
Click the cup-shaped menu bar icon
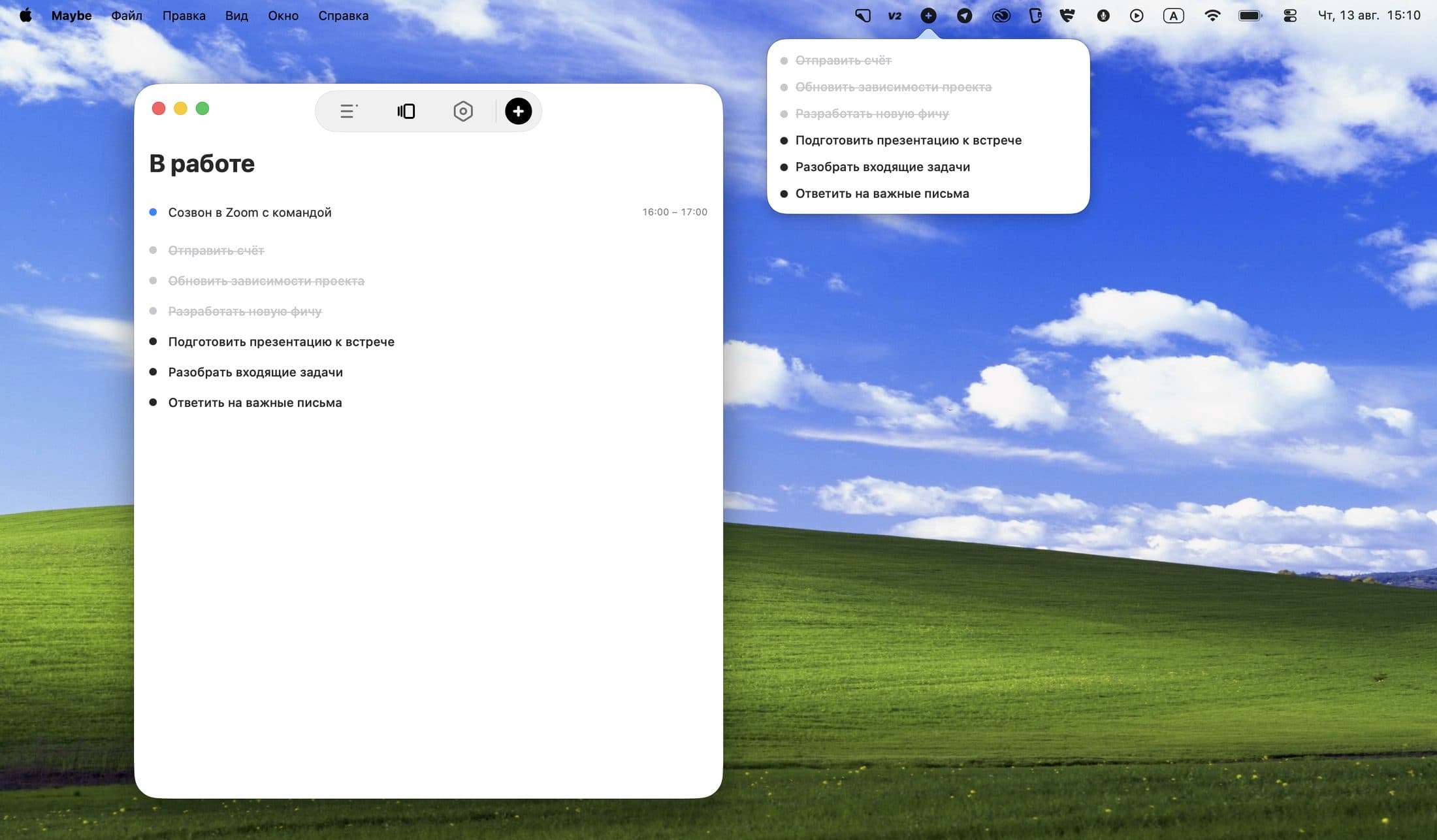pos(1035,16)
